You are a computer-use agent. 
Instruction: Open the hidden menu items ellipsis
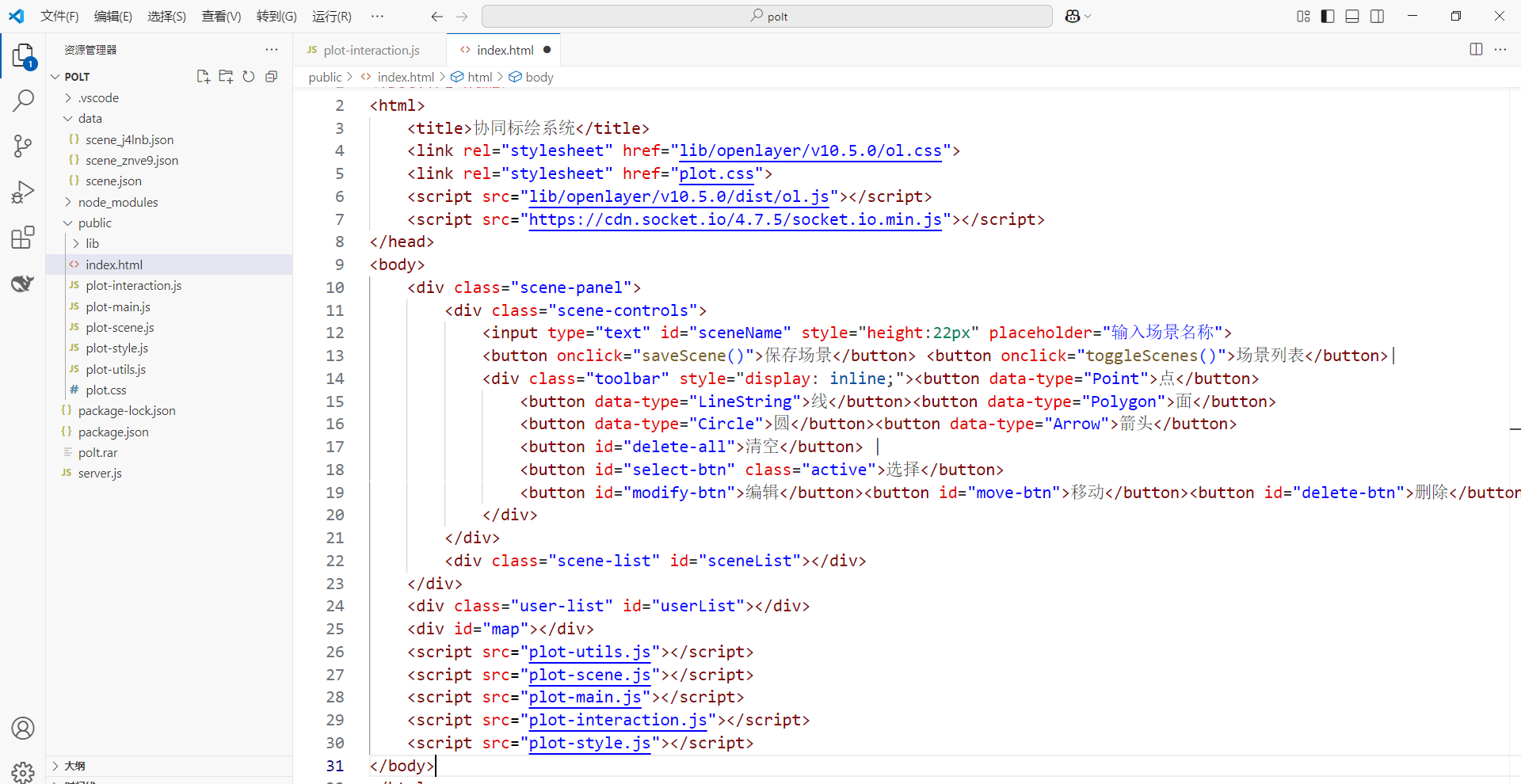tap(377, 16)
